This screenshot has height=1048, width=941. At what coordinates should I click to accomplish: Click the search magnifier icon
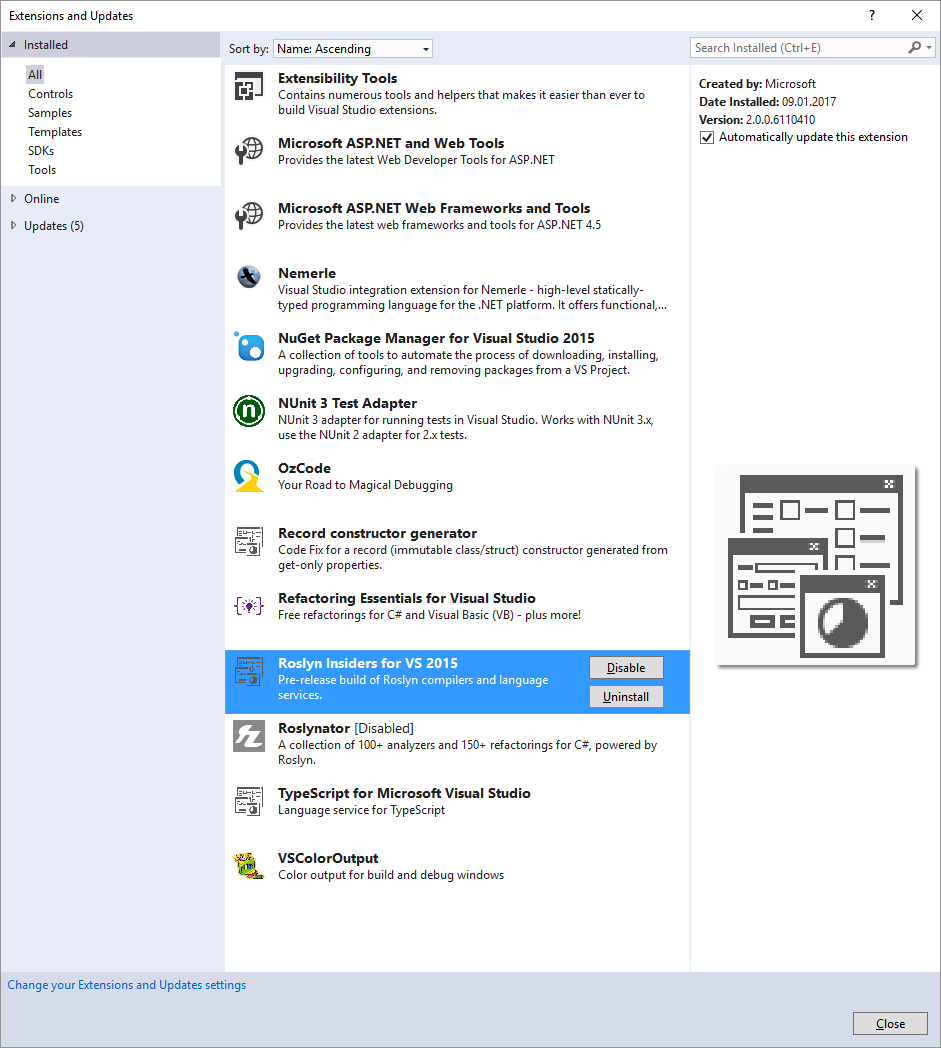(914, 48)
